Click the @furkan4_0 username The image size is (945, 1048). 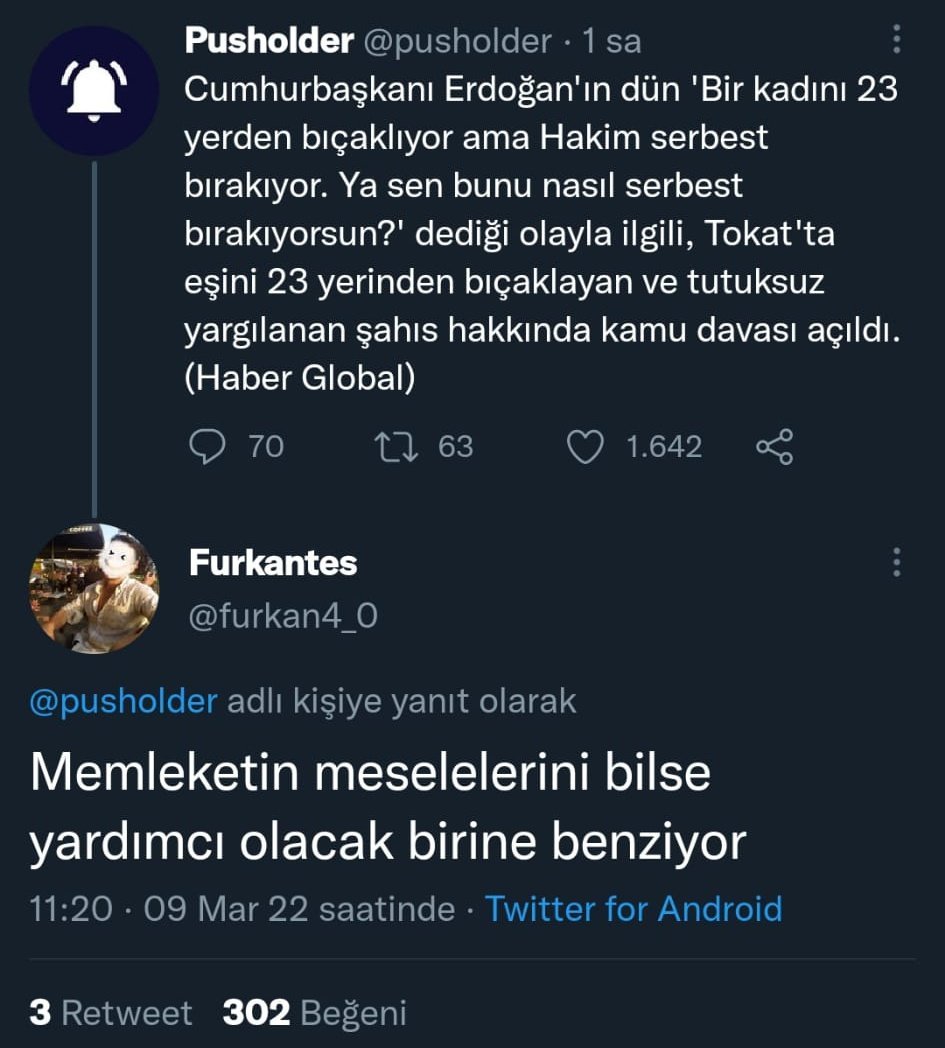(283, 616)
